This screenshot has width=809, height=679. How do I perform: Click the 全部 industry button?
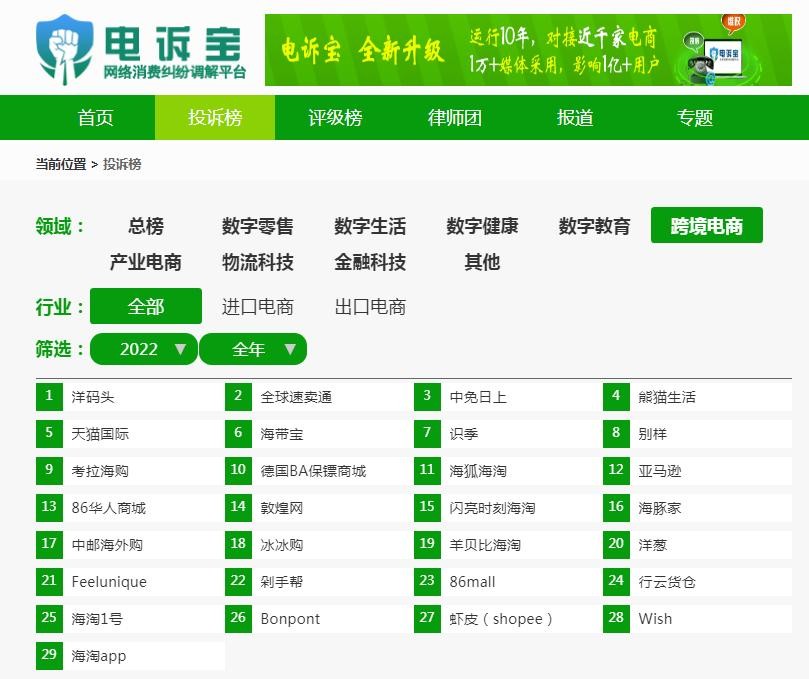pyautogui.click(x=146, y=307)
